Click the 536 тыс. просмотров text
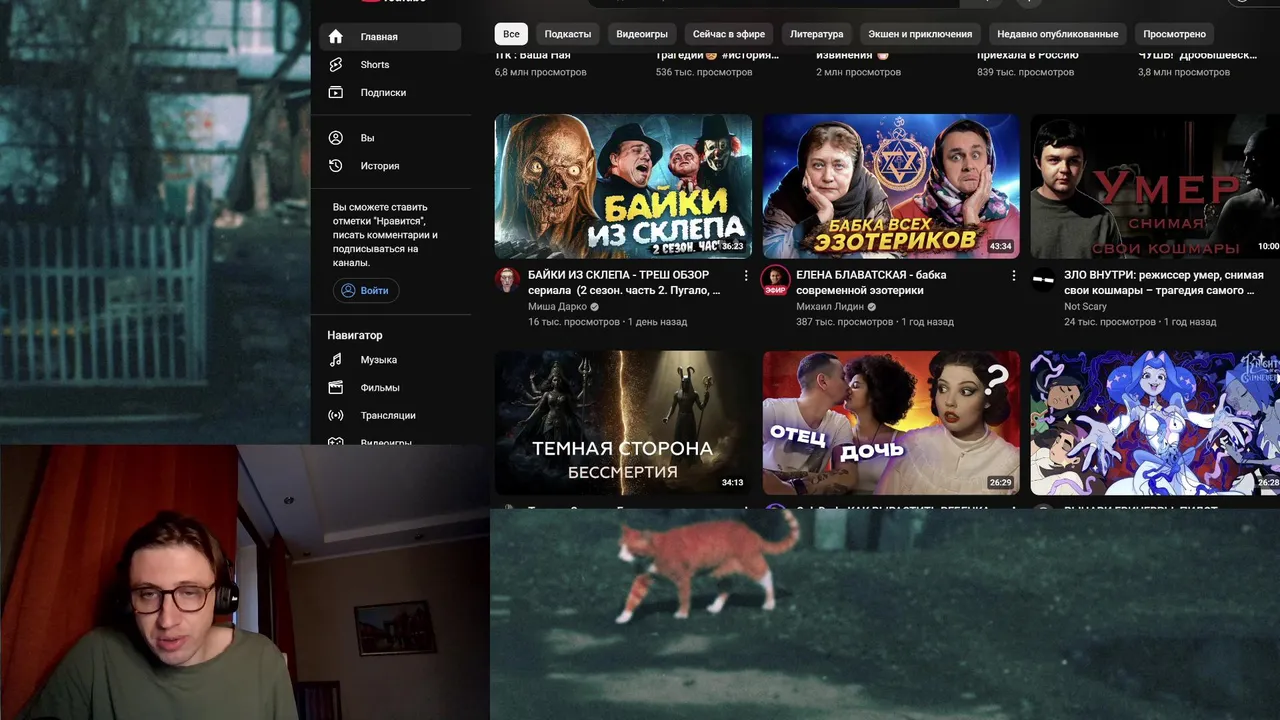 point(704,72)
